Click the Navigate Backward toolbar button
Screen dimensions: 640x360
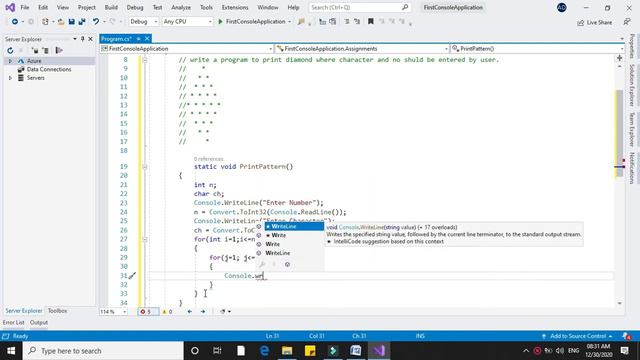[x=15, y=22]
